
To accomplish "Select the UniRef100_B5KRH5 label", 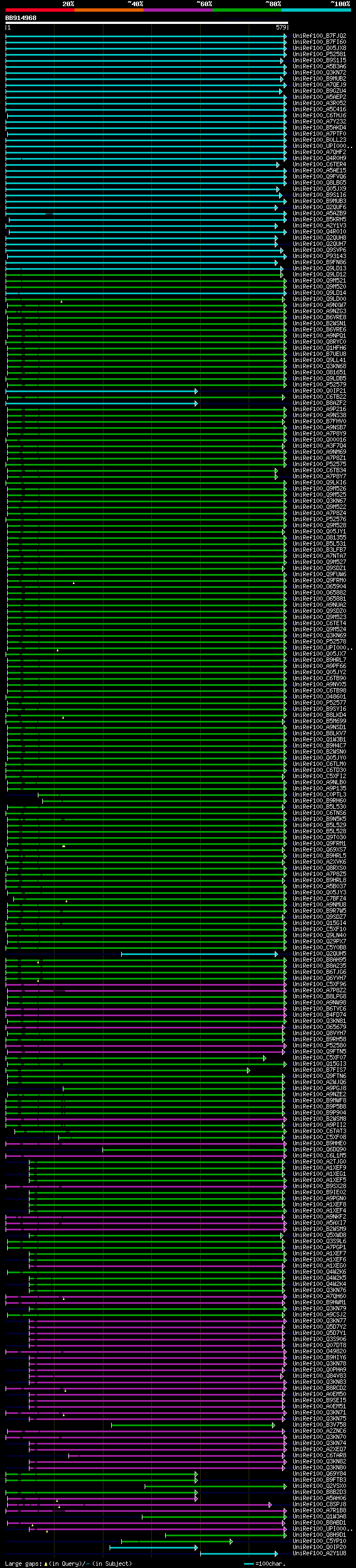I will (319, 219).
